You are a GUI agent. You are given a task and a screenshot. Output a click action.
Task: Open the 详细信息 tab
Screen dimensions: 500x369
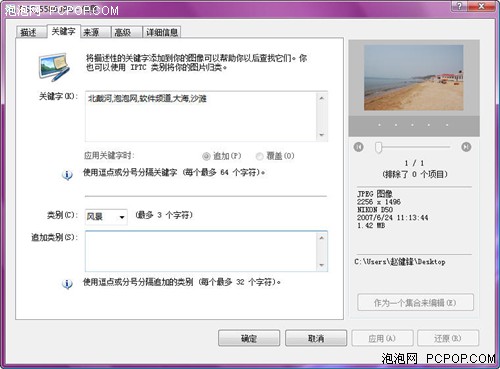point(162,32)
